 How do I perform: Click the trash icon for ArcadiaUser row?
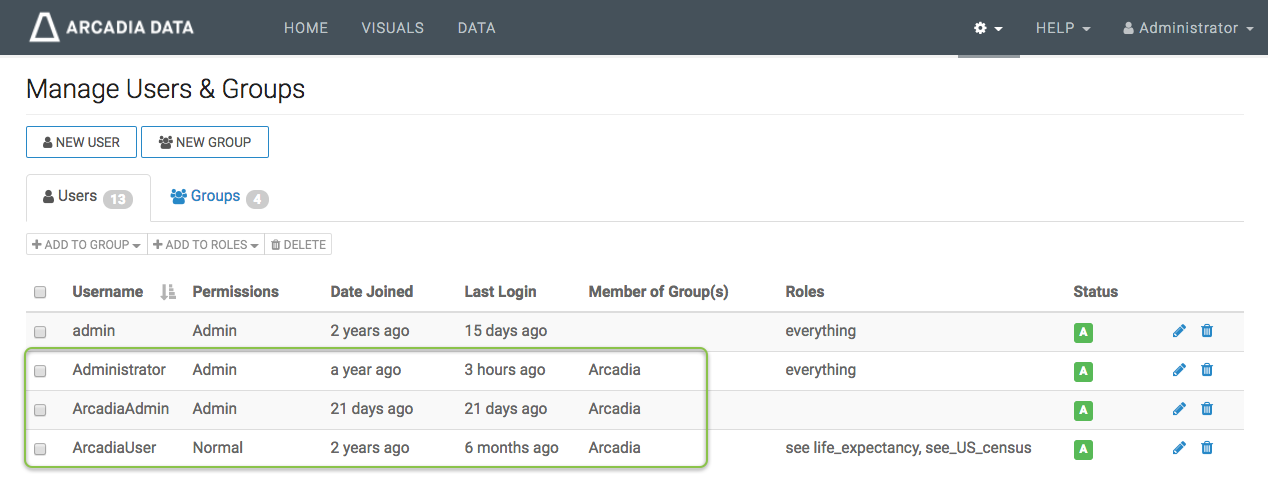[1207, 448]
